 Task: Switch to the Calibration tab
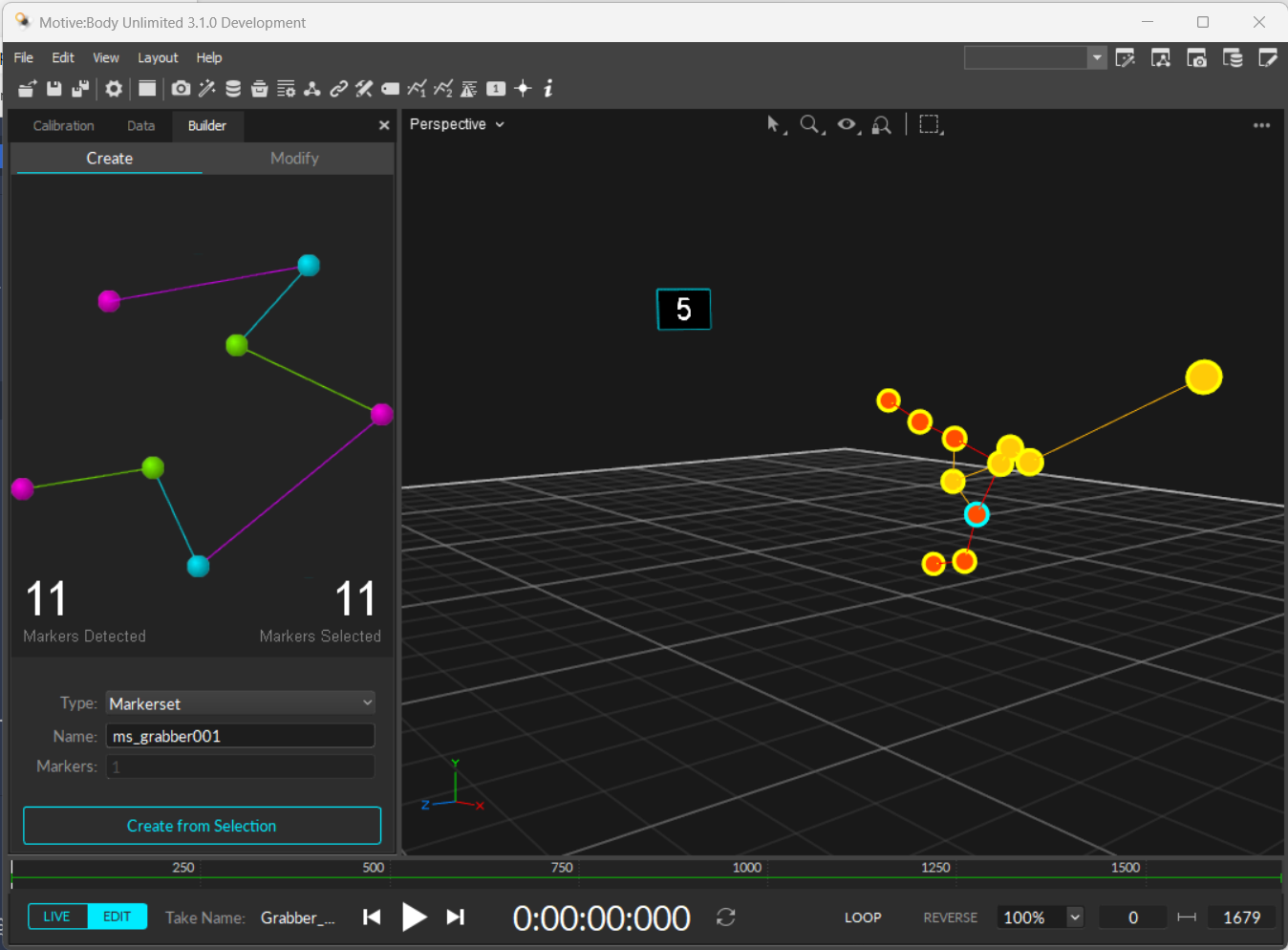(x=62, y=125)
